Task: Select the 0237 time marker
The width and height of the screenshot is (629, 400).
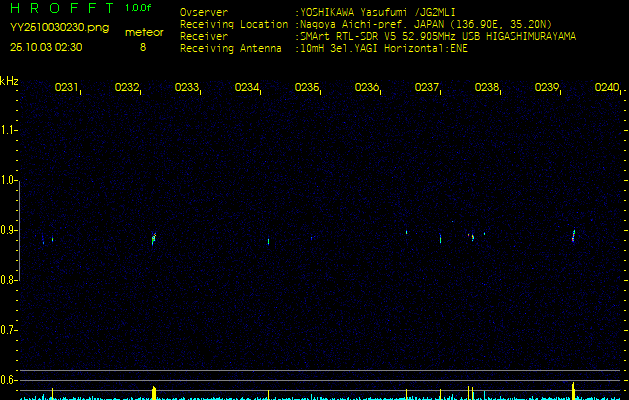Action: 426,88
